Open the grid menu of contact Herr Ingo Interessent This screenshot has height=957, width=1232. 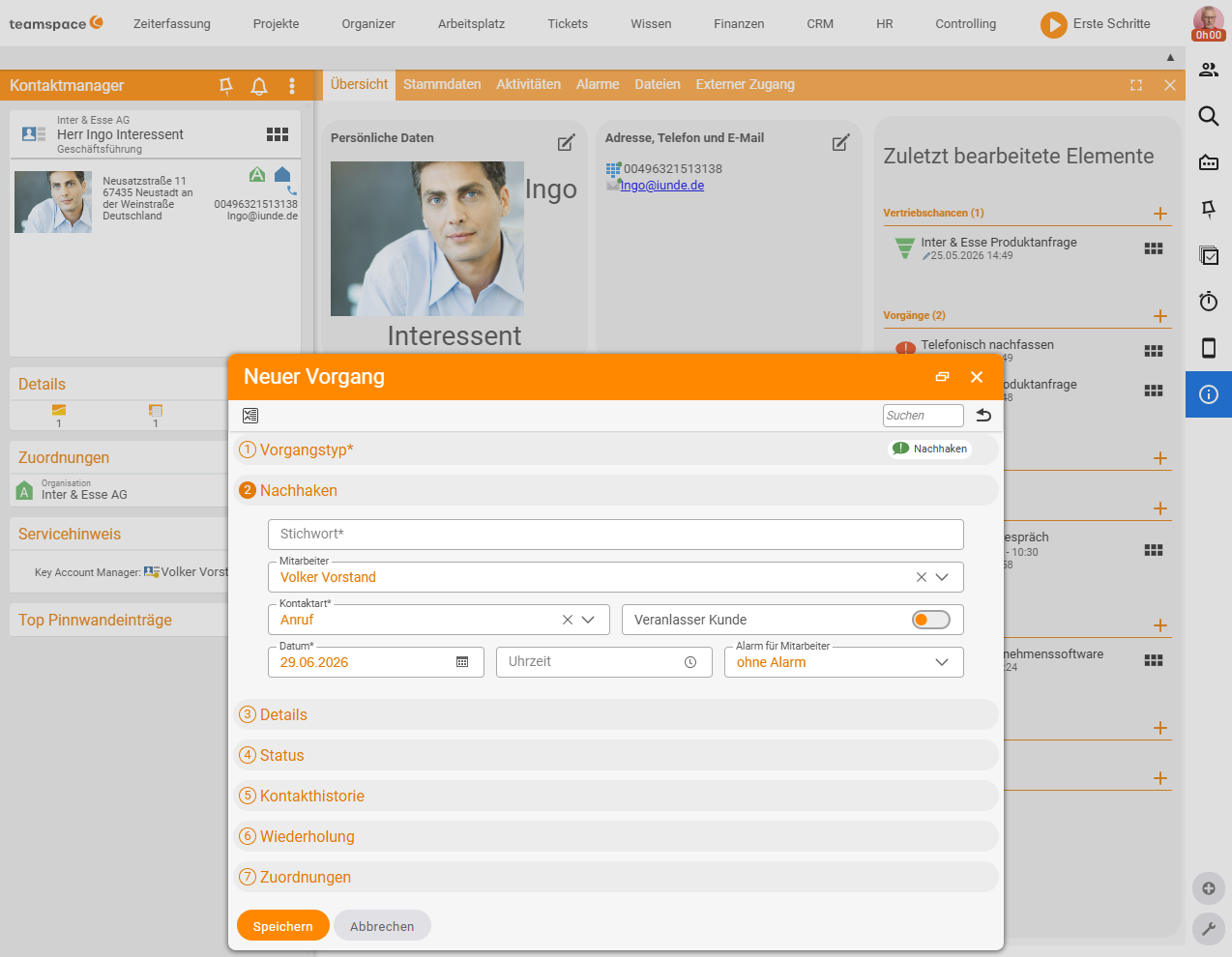click(278, 134)
